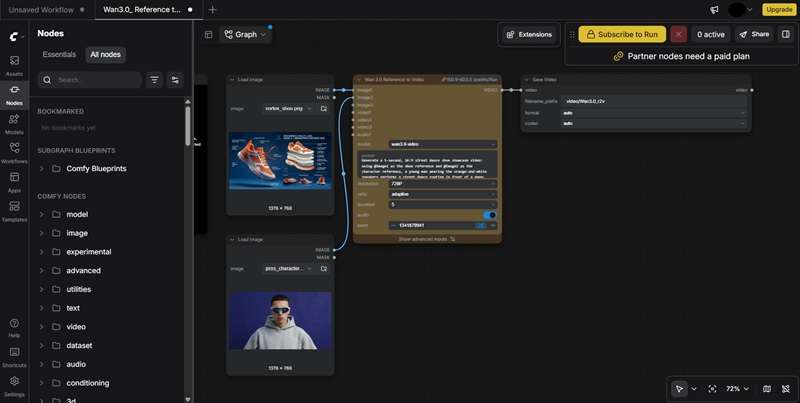Toggle link visibility icon
The width and height of the screenshot is (800, 403).
tap(786, 389)
